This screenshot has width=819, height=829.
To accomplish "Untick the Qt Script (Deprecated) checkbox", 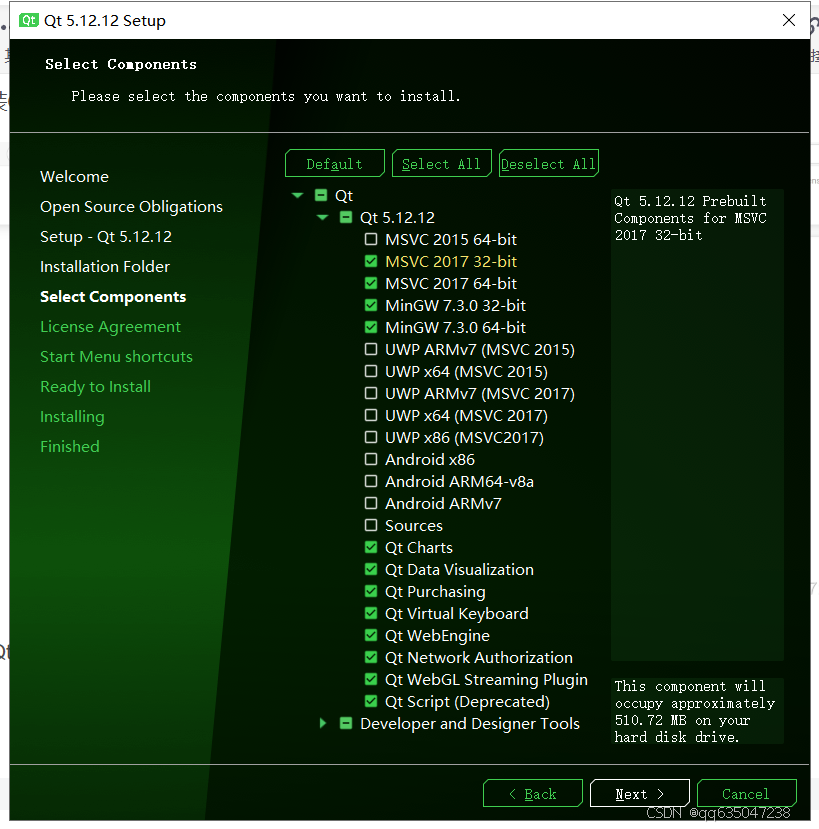I will point(371,701).
